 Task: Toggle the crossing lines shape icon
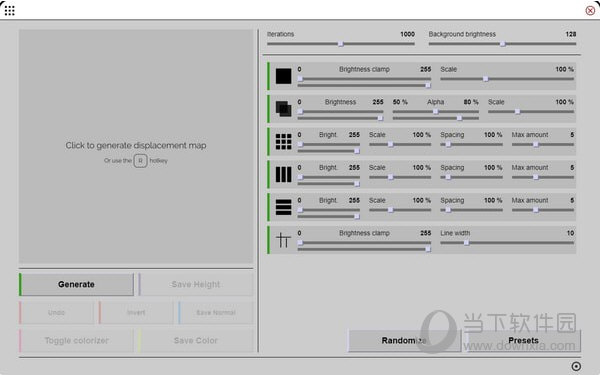click(284, 240)
